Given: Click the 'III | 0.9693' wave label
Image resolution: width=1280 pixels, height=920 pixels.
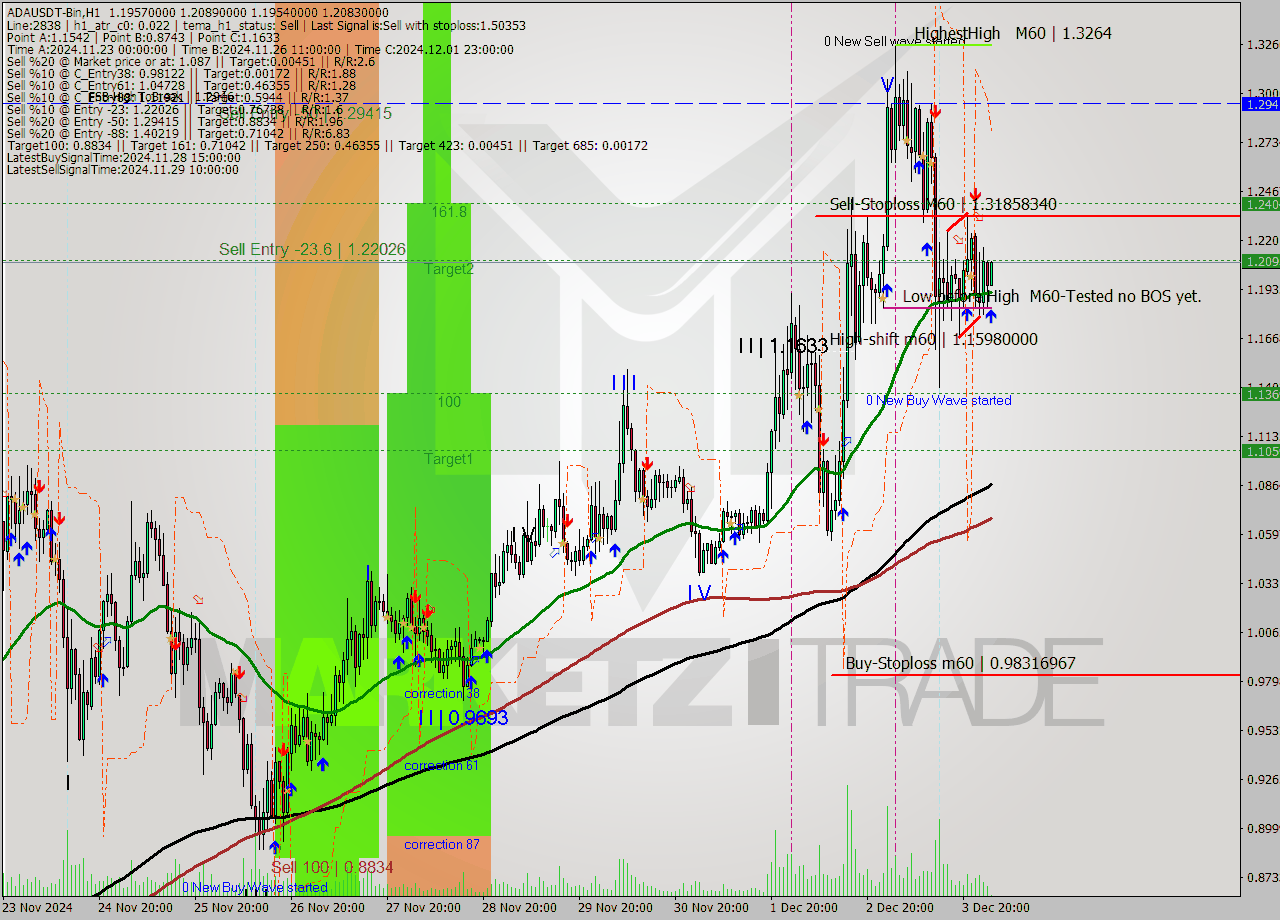Looking at the screenshot, I should (x=462, y=717).
